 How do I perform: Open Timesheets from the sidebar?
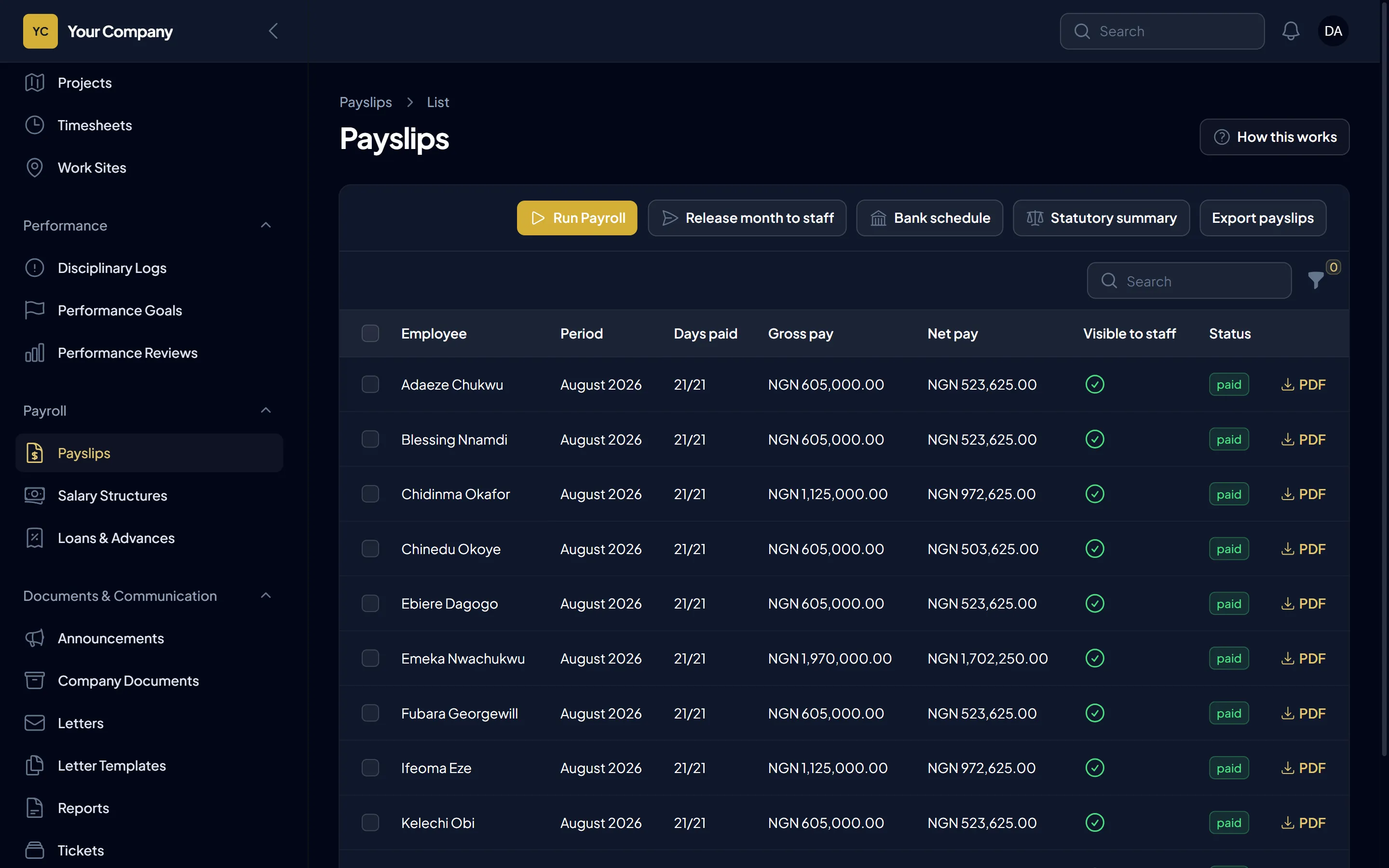coord(149,125)
